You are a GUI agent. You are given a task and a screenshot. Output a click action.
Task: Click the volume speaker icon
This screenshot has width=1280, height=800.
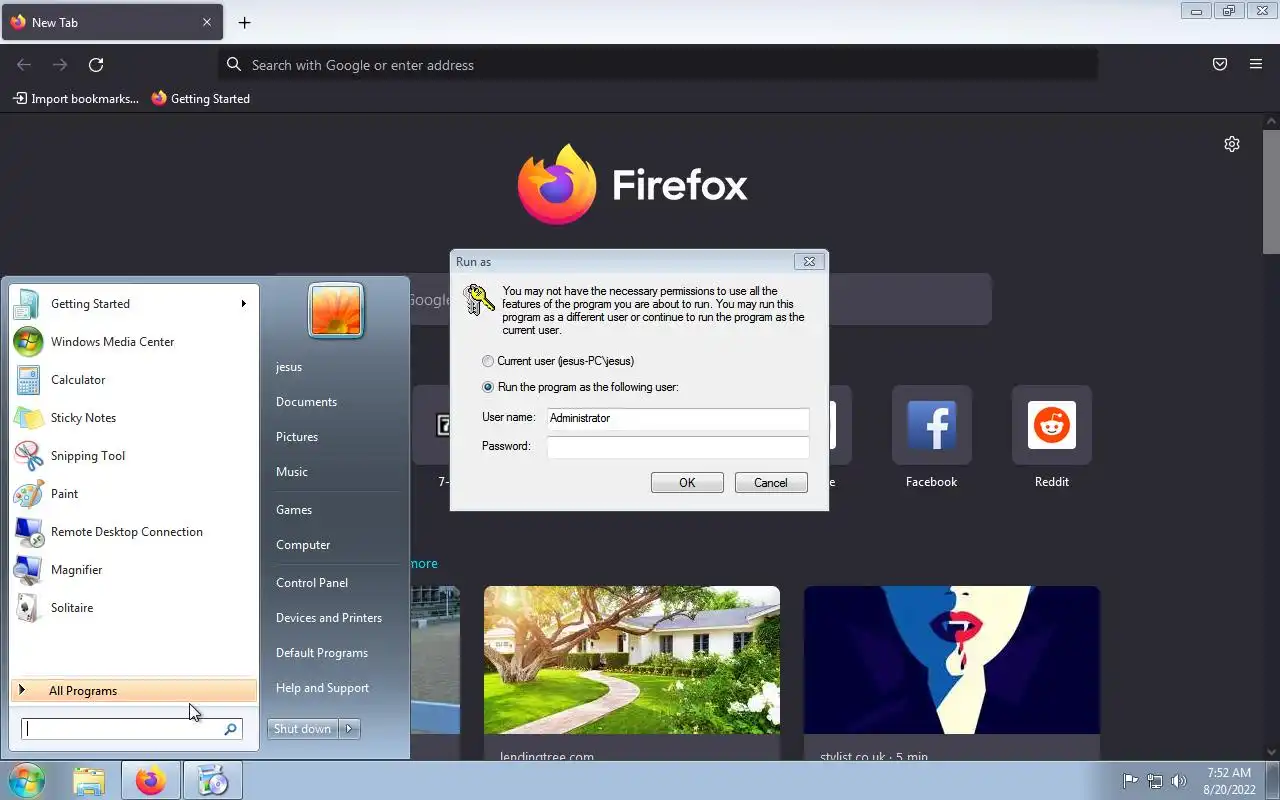pyautogui.click(x=1179, y=781)
